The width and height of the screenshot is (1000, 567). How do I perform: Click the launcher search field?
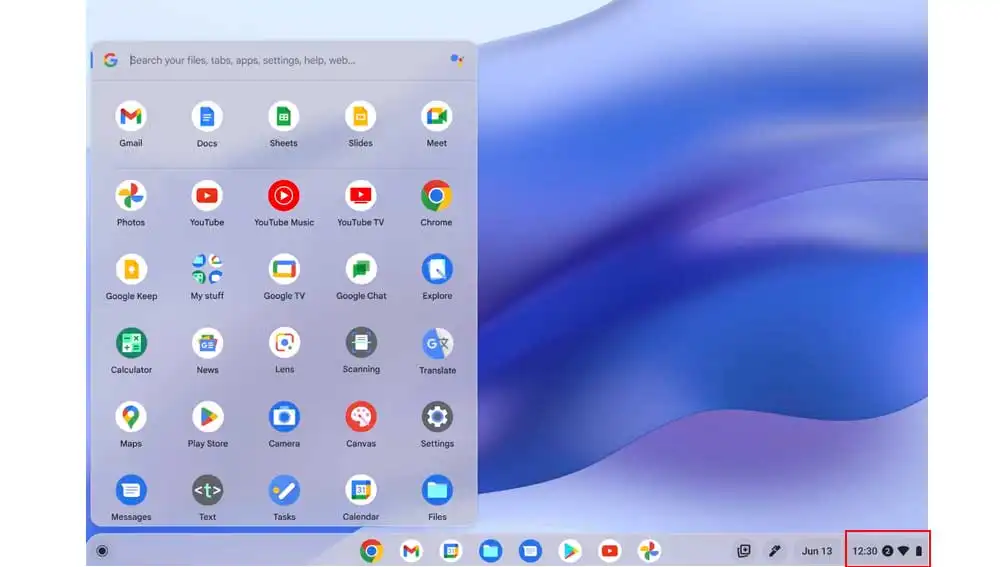(284, 61)
